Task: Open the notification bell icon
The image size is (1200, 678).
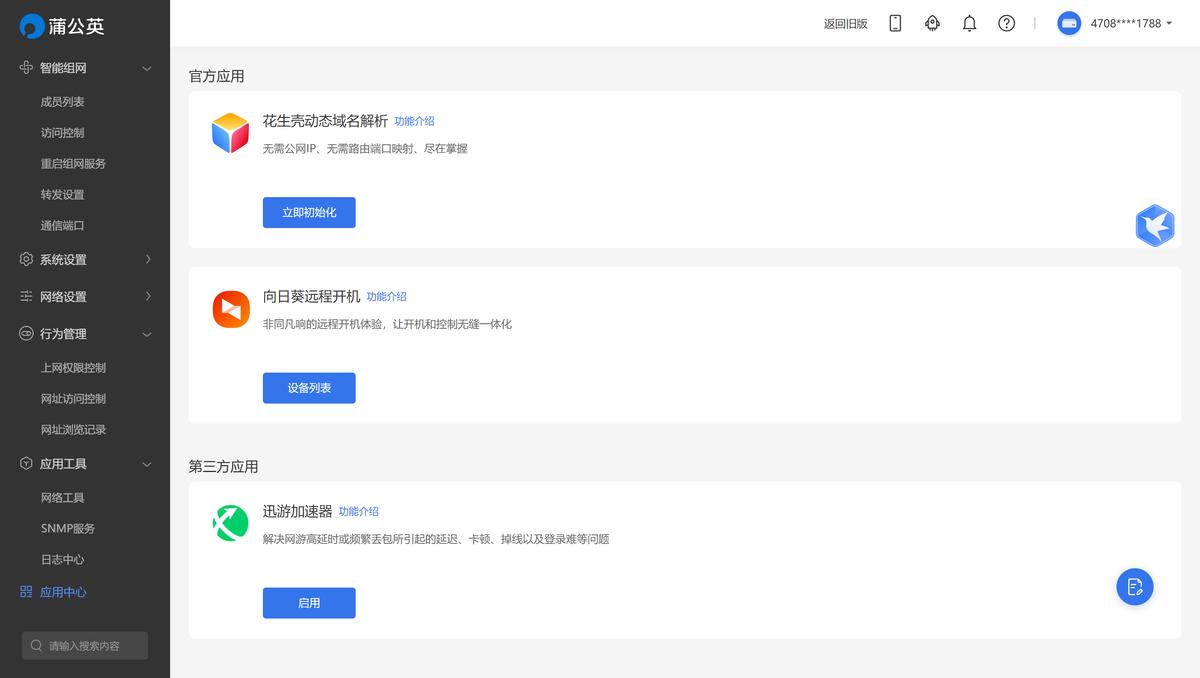Action: tap(969, 22)
